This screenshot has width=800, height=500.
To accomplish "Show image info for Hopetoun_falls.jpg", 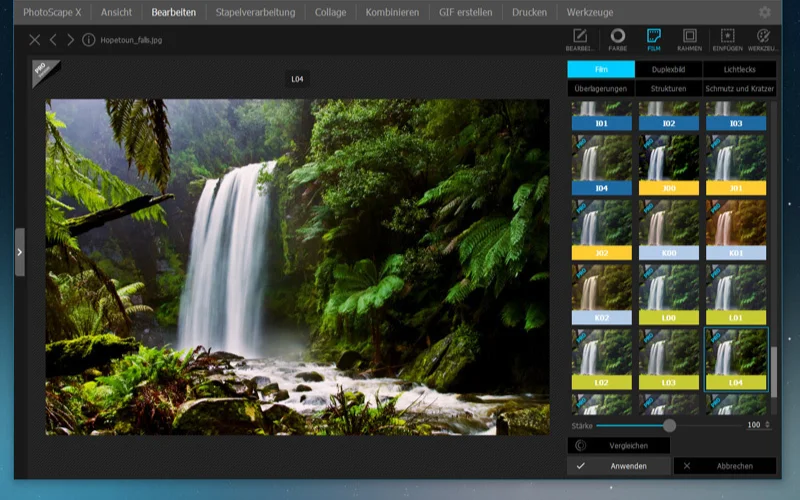I will click(x=89, y=40).
